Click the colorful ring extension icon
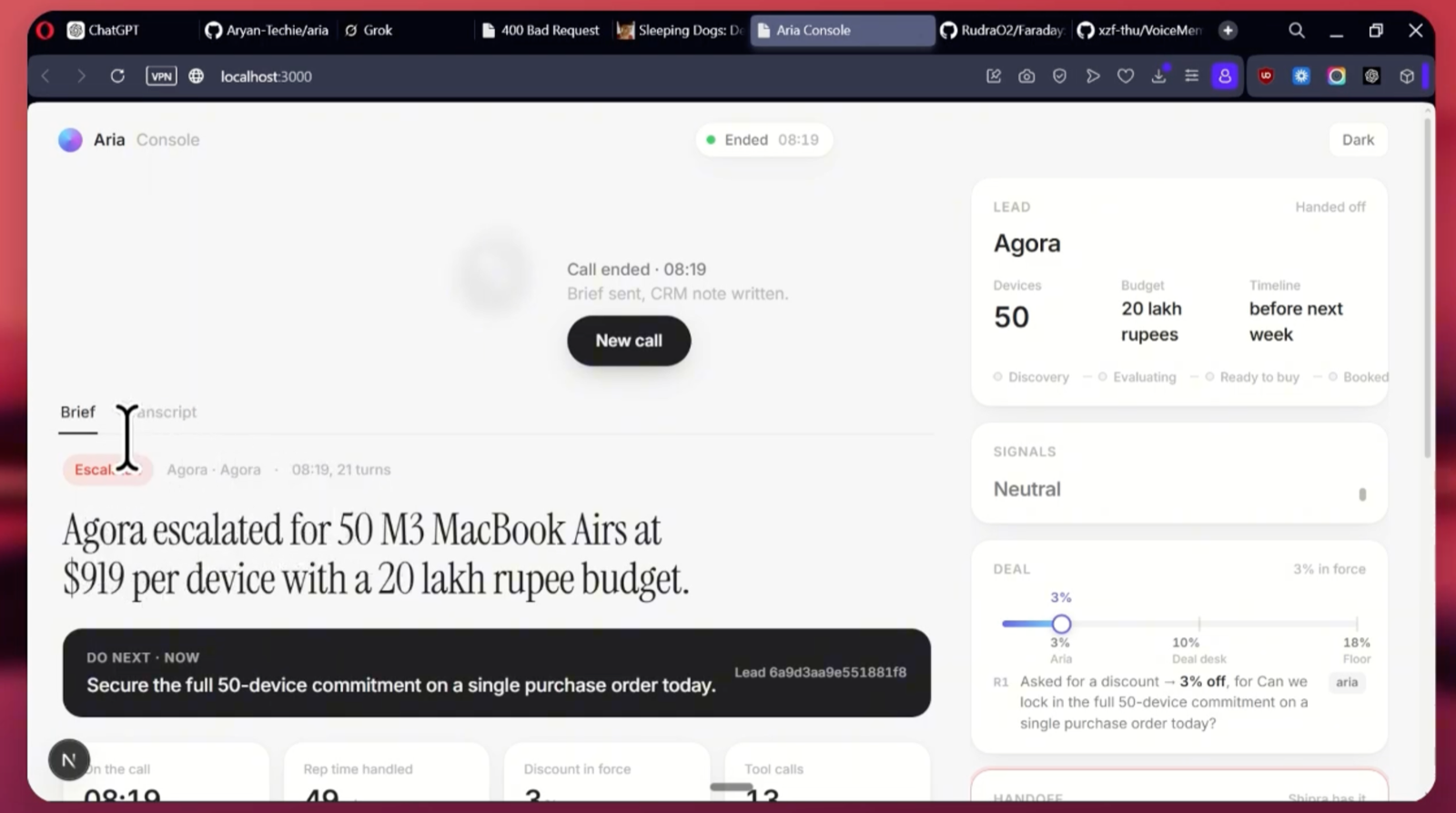Viewport: 1456px width, 813px height. point(1336,76)
